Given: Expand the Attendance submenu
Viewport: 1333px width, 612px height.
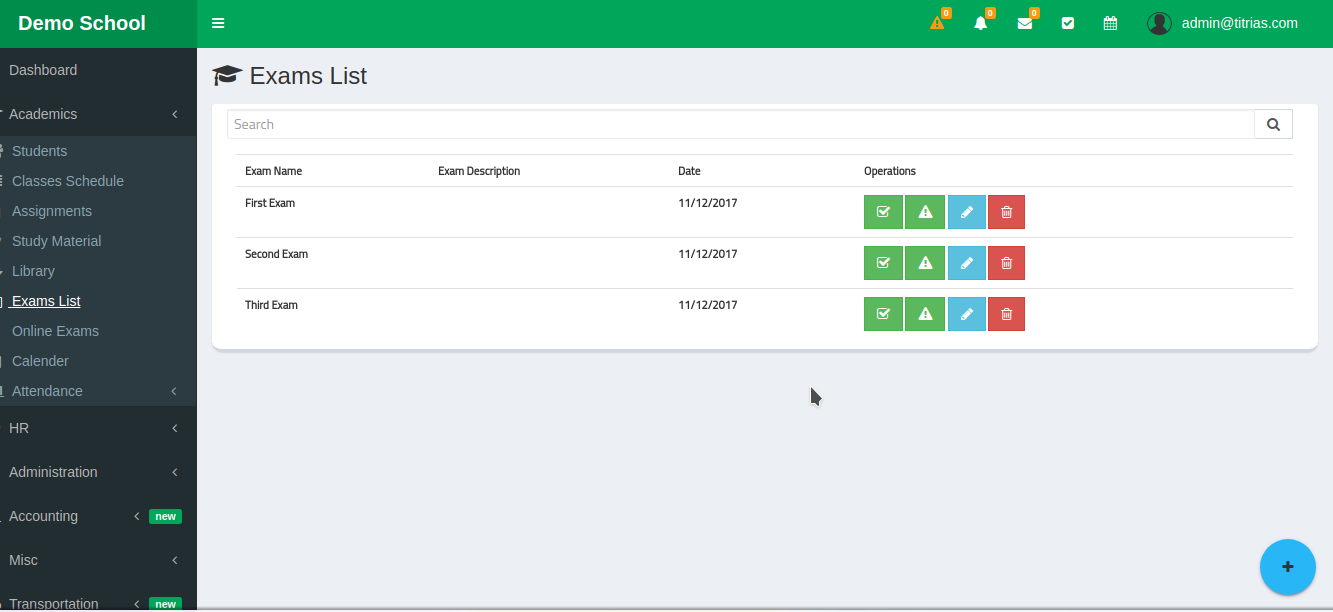Looking at the screenshot, I should click(98, 391).
